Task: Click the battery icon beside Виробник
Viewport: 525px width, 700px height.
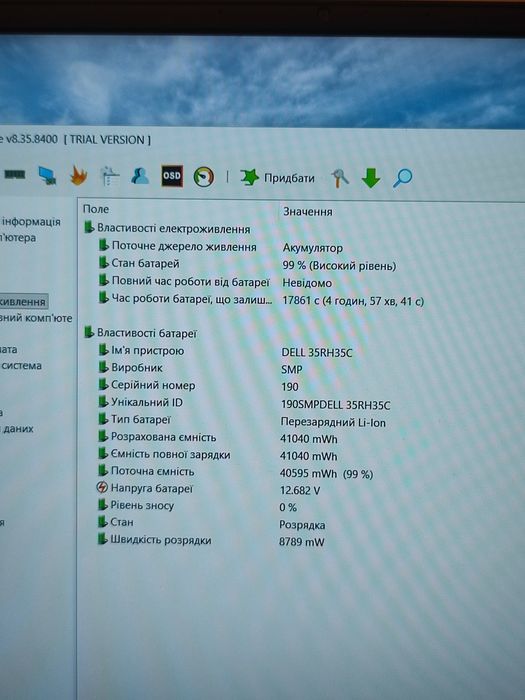Action: [x=103, y=367]
